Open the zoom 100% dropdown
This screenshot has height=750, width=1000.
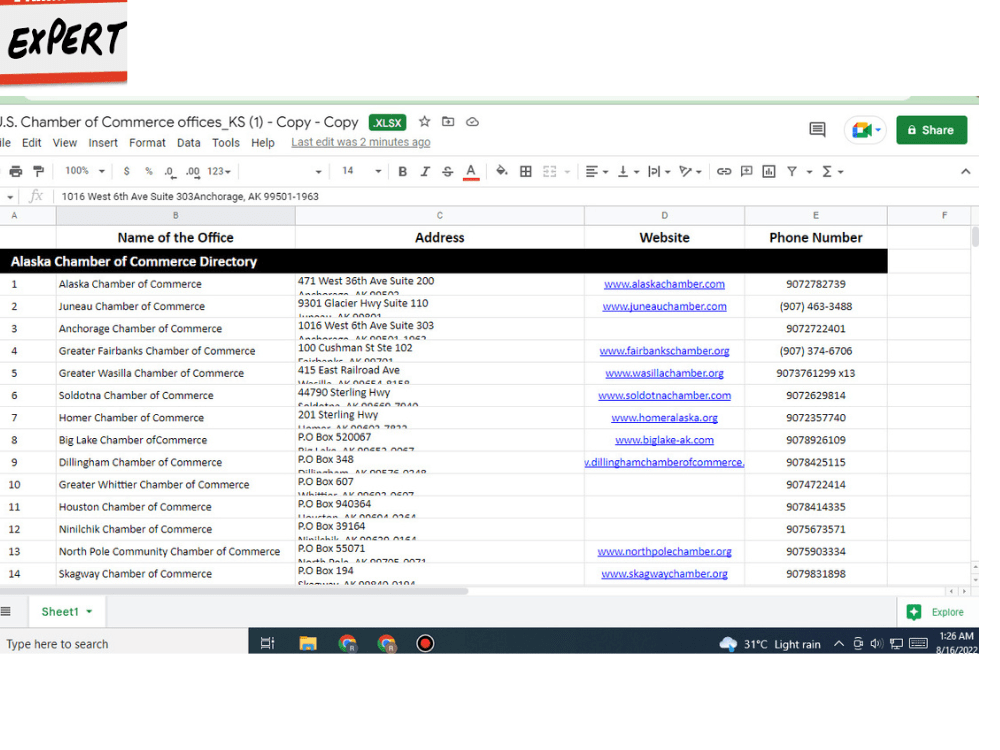point(85,171)
